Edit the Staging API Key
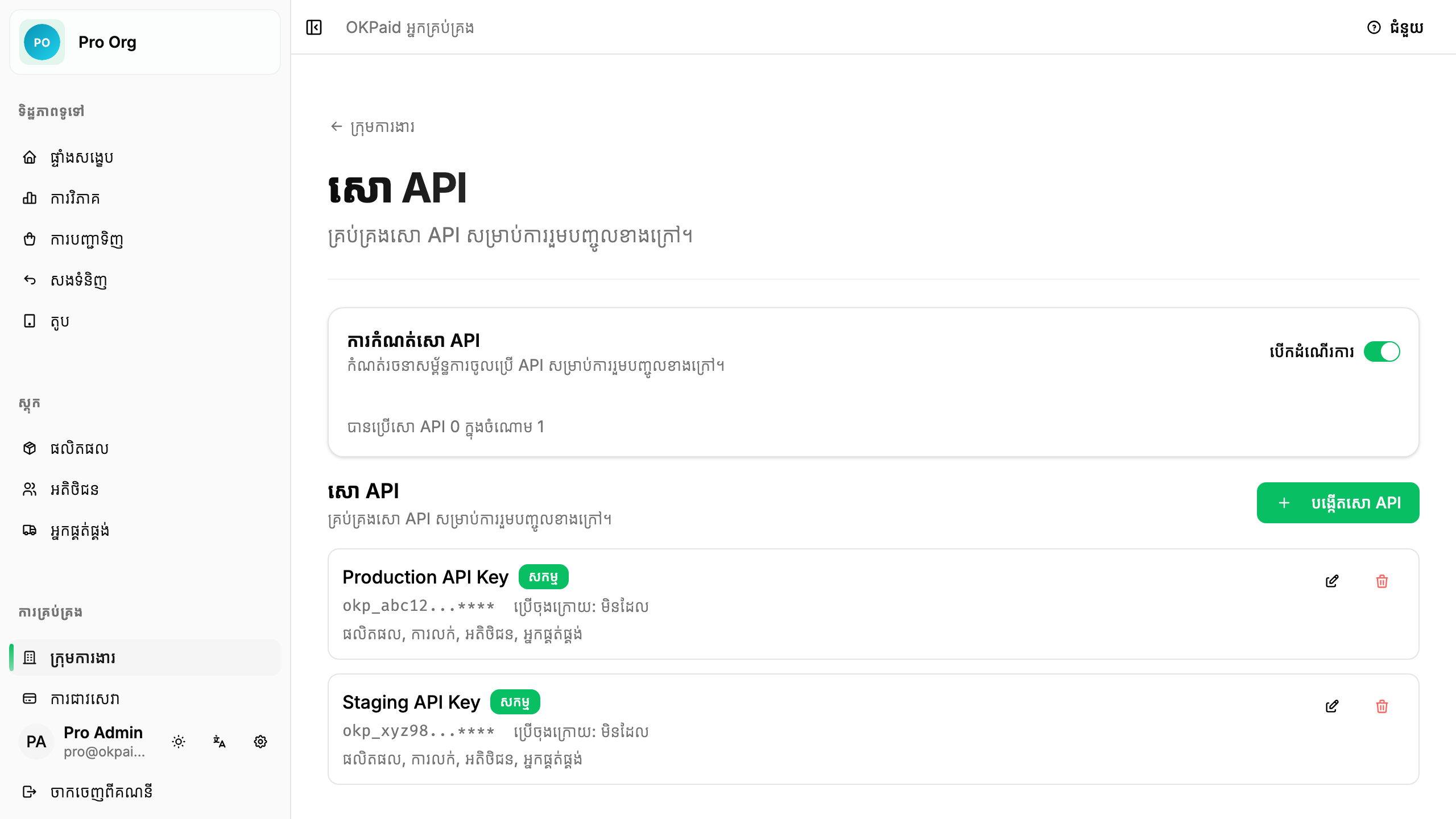The image size is (1456, 819). tap(1332, 706)
